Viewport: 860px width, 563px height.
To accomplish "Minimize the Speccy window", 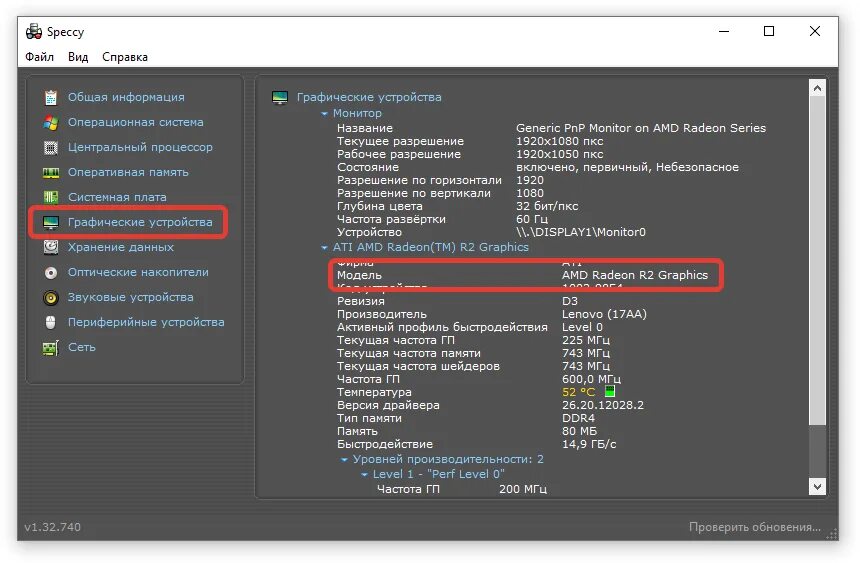I will (x=724, y=32).
